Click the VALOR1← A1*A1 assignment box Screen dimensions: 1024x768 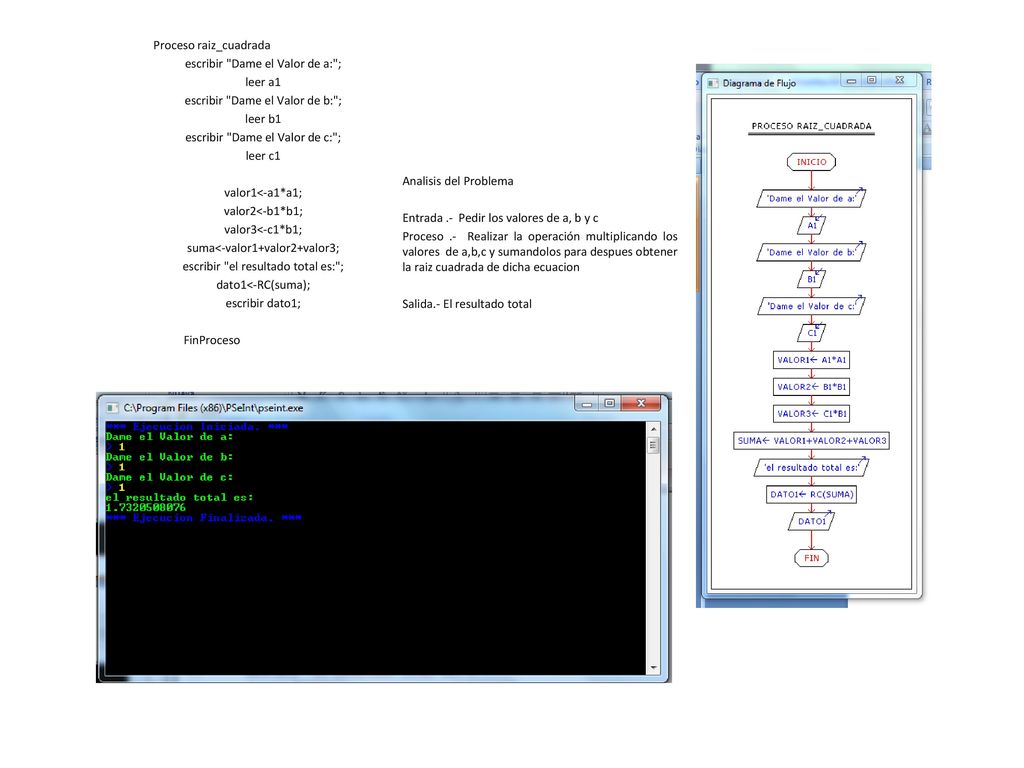pyautogui.click(x=812, y=360)
